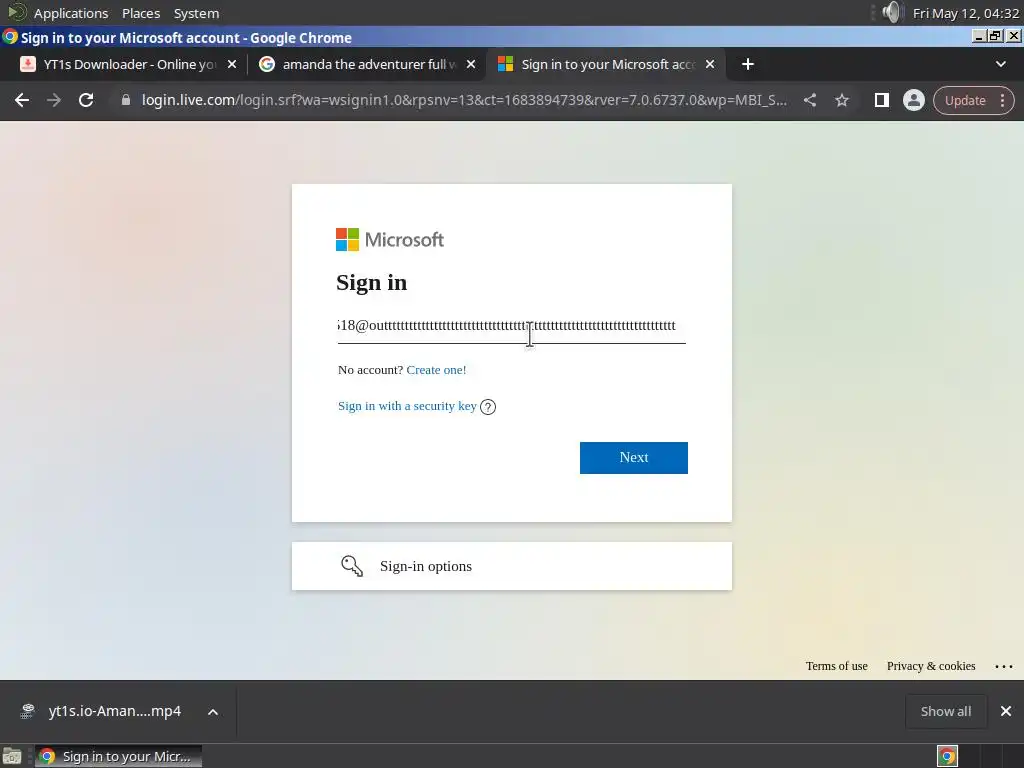This screenshot has width=1024, height=768.
Task: Click the Chrome icon in the workspace switcher
Action: click(947, 756)
